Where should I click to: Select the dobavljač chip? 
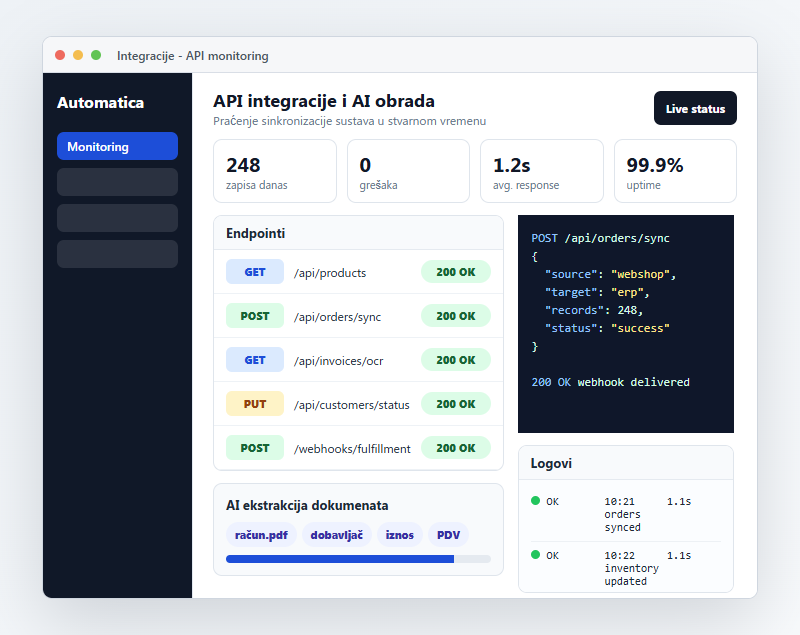pyautogui.click(x=337, y=535)
